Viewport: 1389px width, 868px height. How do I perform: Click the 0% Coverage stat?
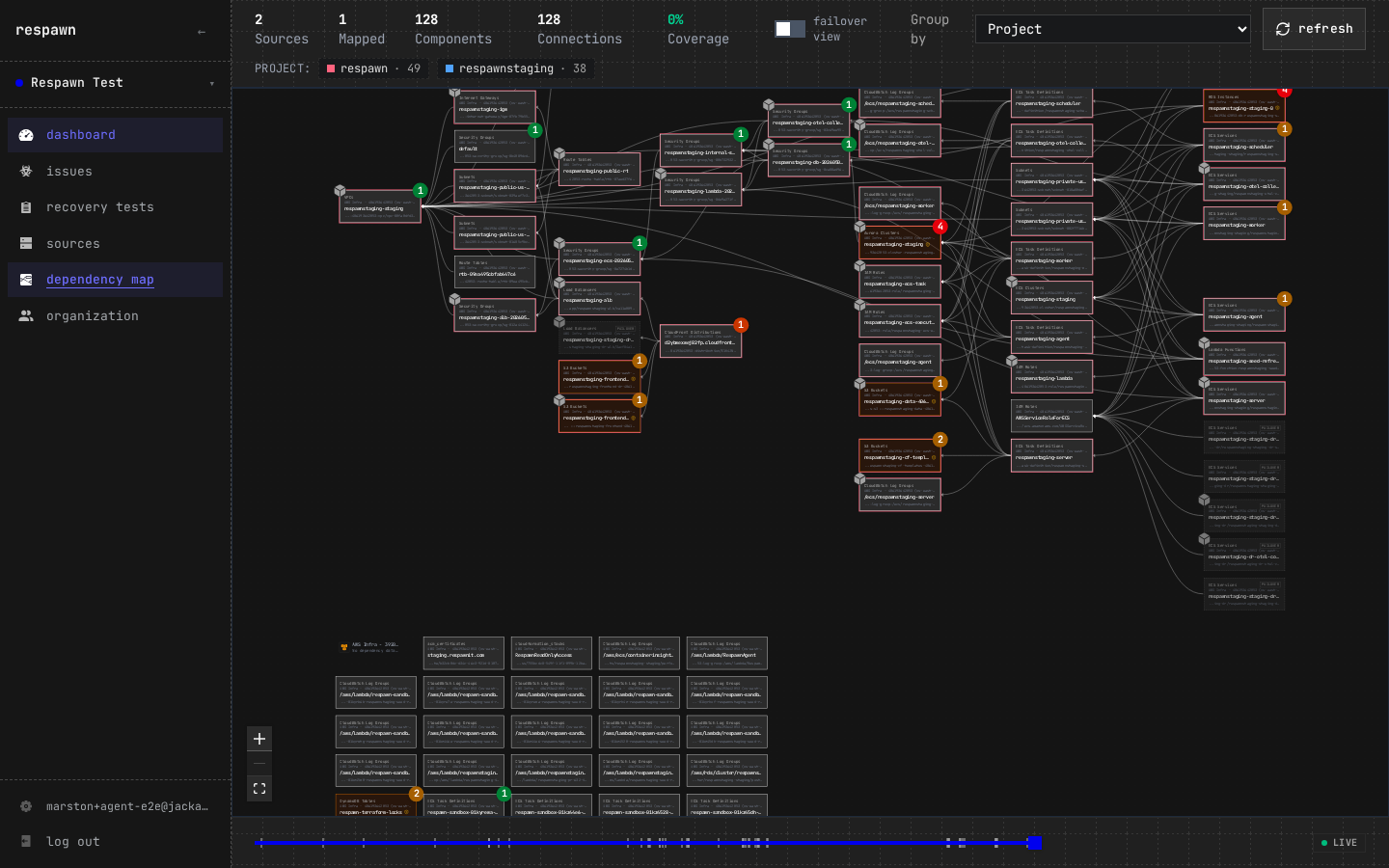(698, 29)
